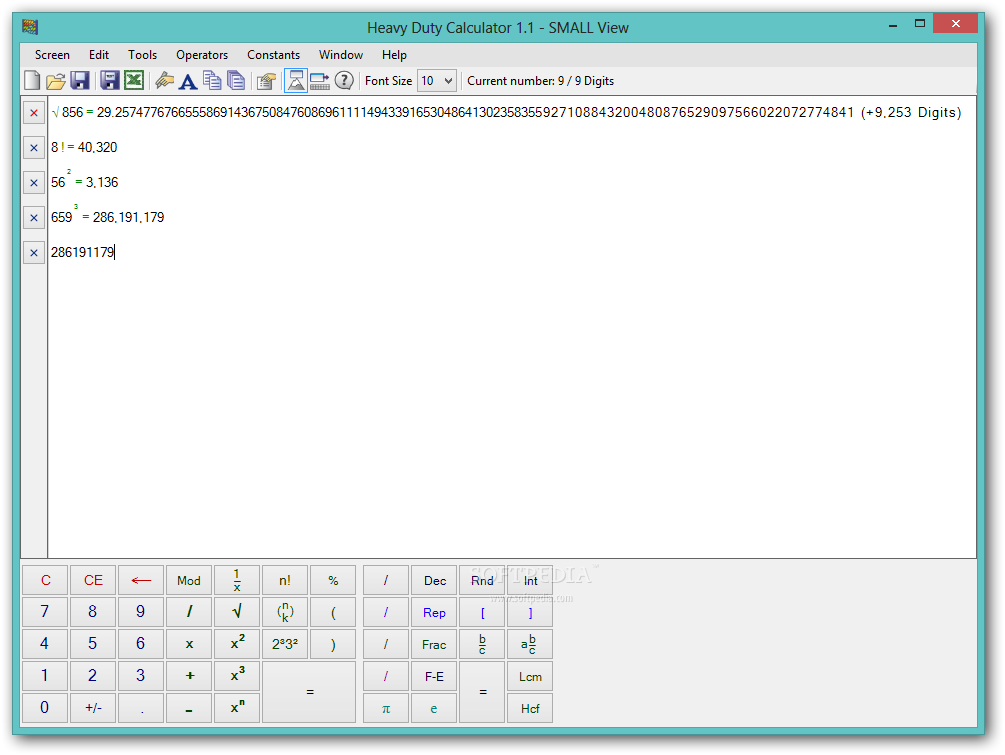Open help with the question mark icon
This screenshot has height=755, width=1005.
(x=344, y=81)
